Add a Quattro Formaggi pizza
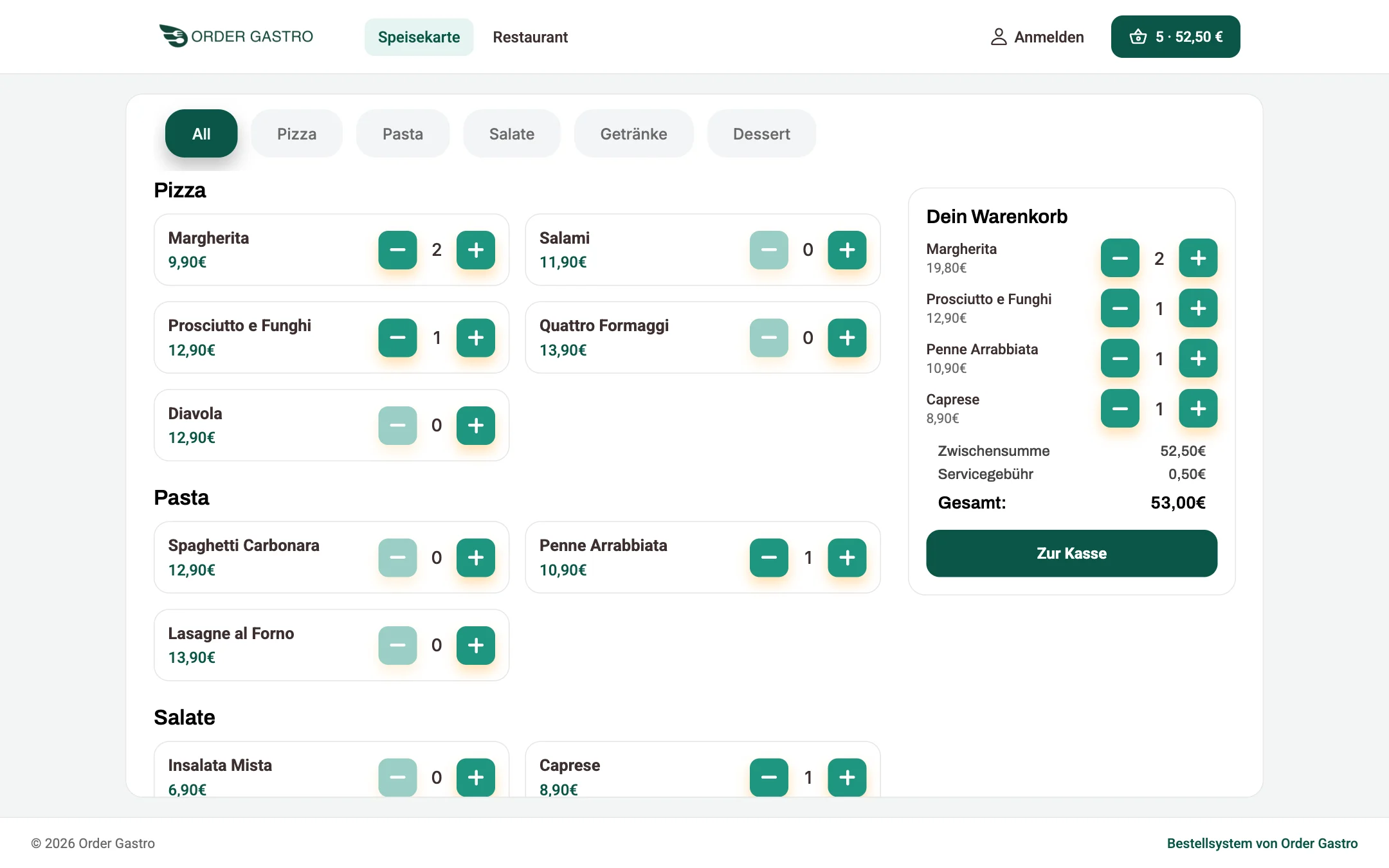 (847, 338)
